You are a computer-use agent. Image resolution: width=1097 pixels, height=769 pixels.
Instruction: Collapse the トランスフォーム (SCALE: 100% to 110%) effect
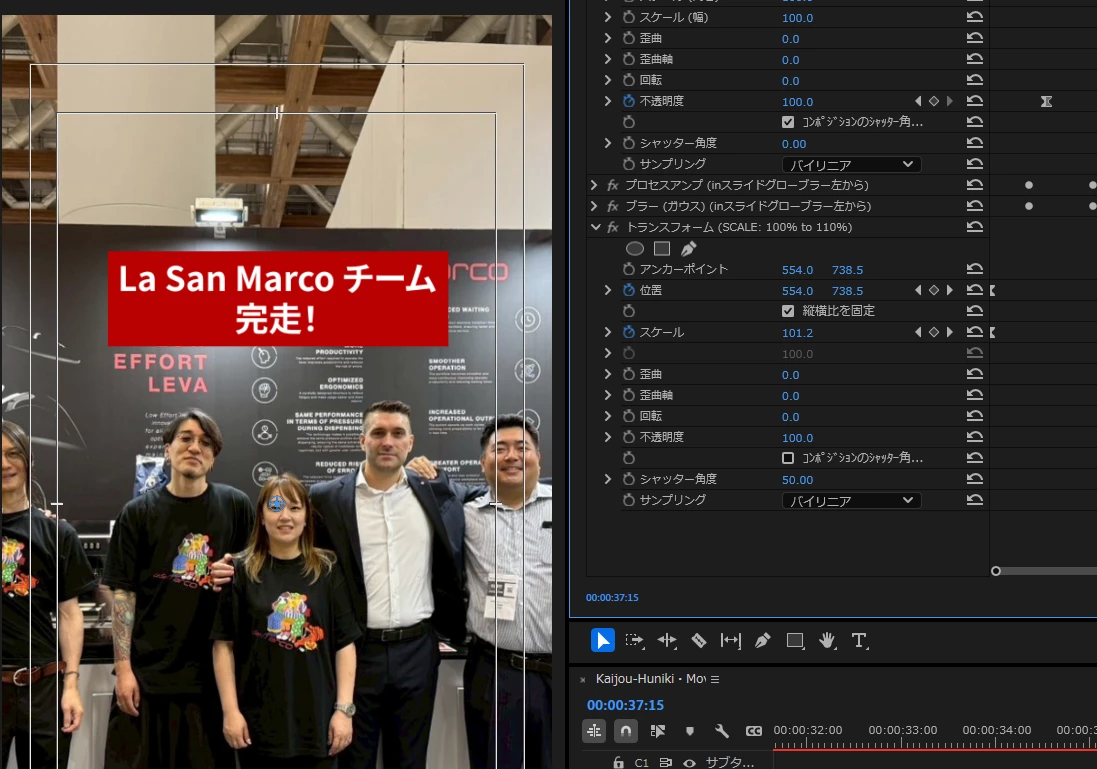(x=595, y=227)
